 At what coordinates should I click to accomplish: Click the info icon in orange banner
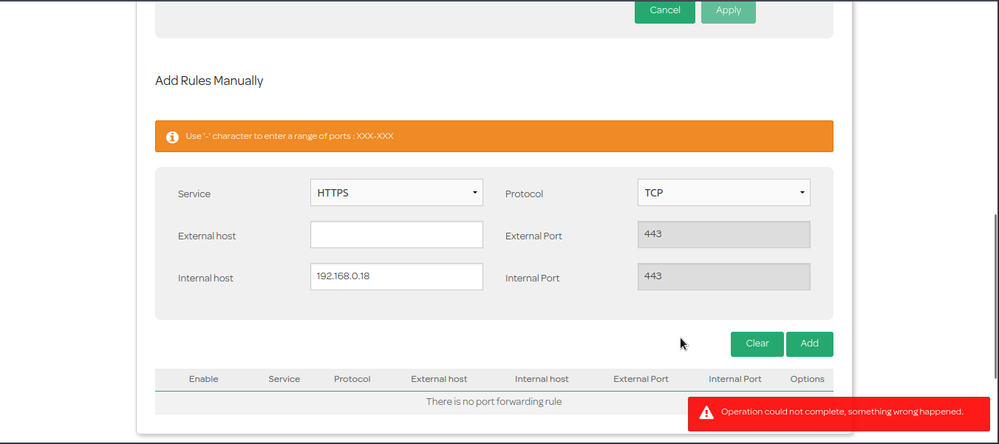pyautogui.click(x=172, y=137)
